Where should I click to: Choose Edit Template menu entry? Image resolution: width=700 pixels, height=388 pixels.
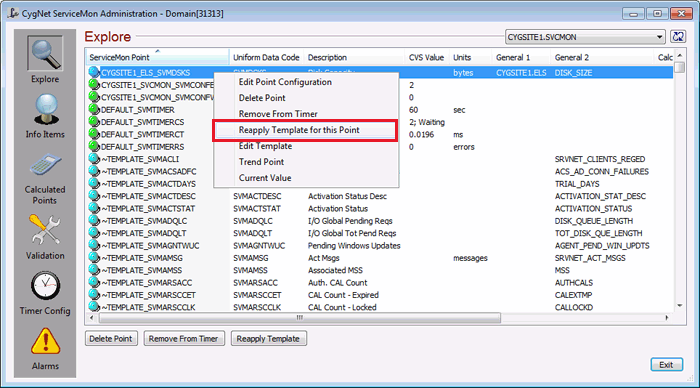tap(306, 146)
